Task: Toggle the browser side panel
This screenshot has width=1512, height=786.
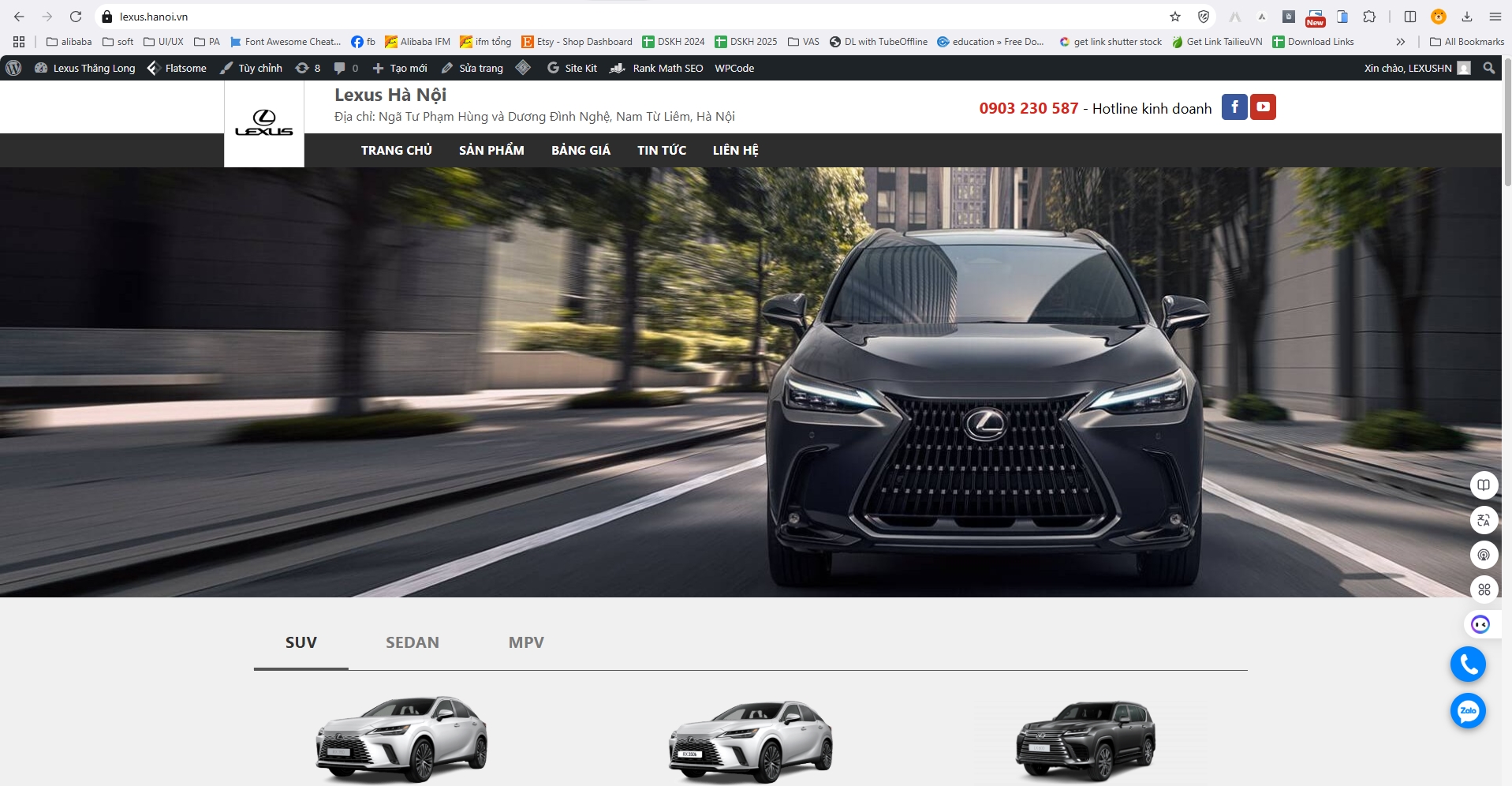Action: click(x=1410, y=17)
